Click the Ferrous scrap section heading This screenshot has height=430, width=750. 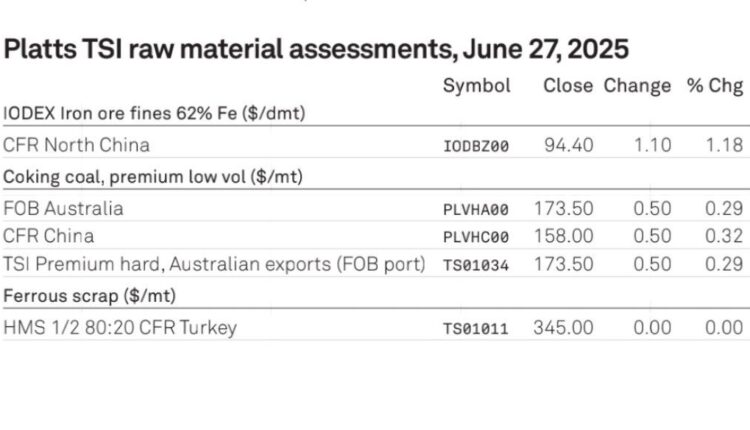point(89,296)
